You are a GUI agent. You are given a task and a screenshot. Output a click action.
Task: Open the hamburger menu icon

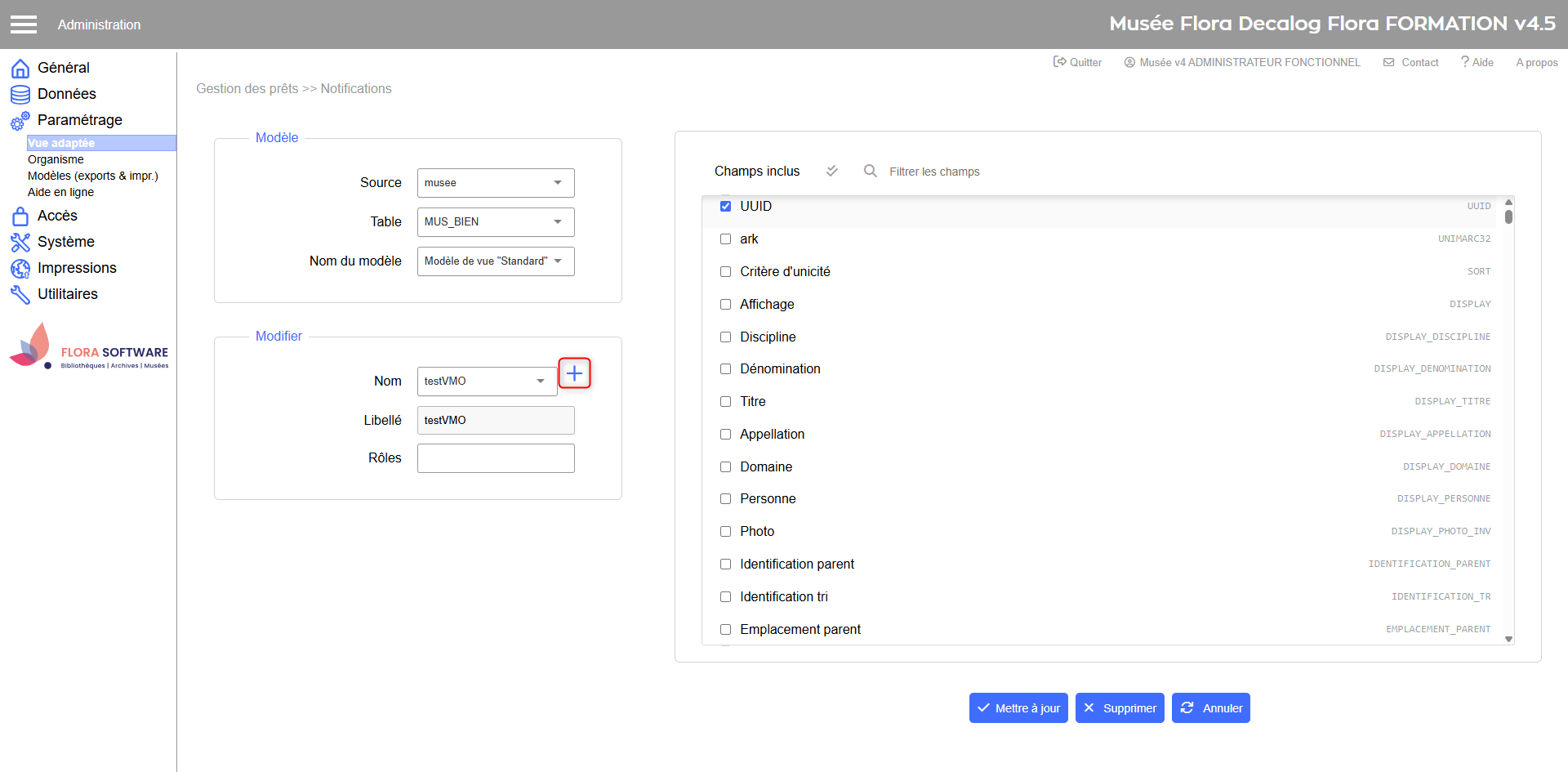[x=24, y=25]
